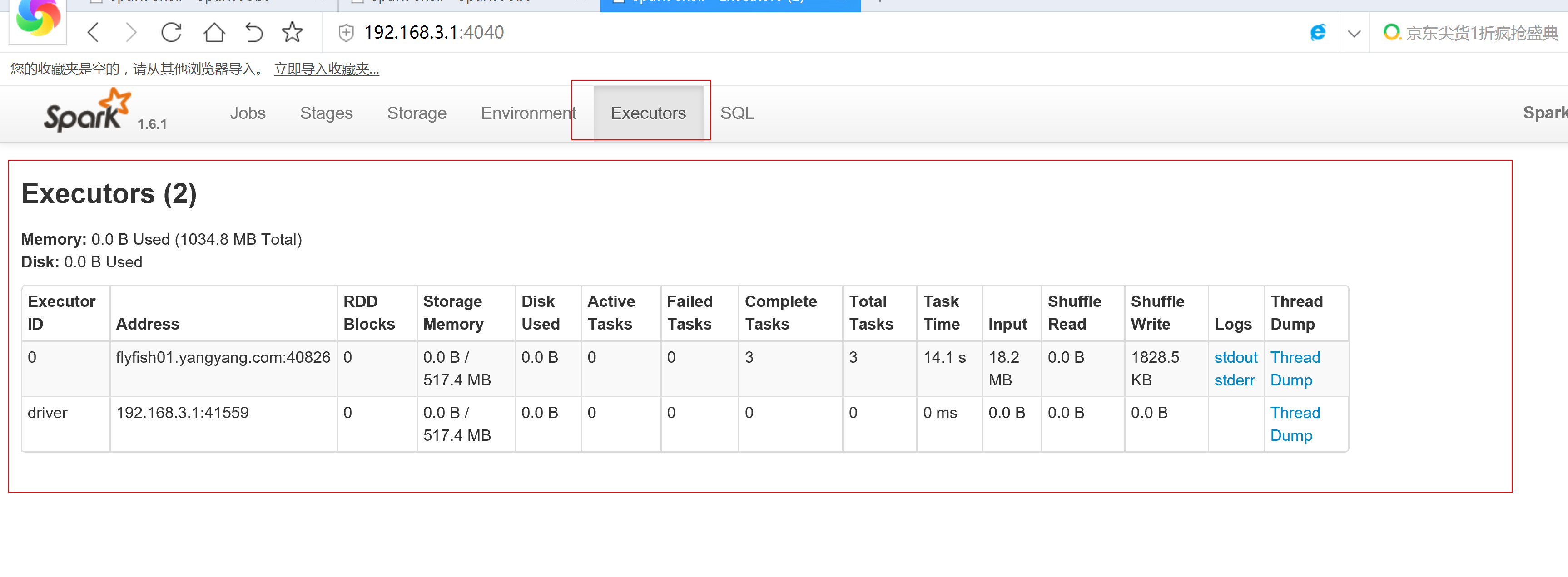Viewport: 1568px width, 577px height.
Task: Switch to the Stages tab
Action: [x=326, y=113]
